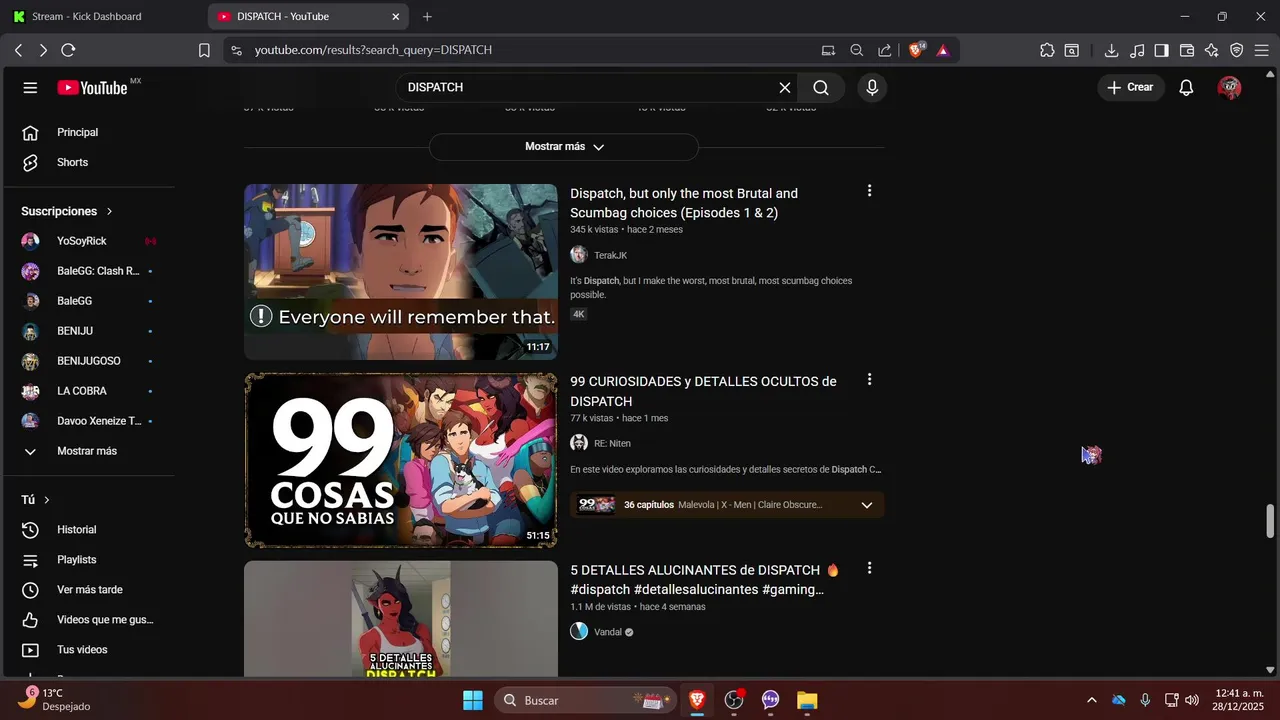
Task: Open video title 5 DETALLES ALUCINANTES de DISPATCH
Action: [x=705, y=580]
